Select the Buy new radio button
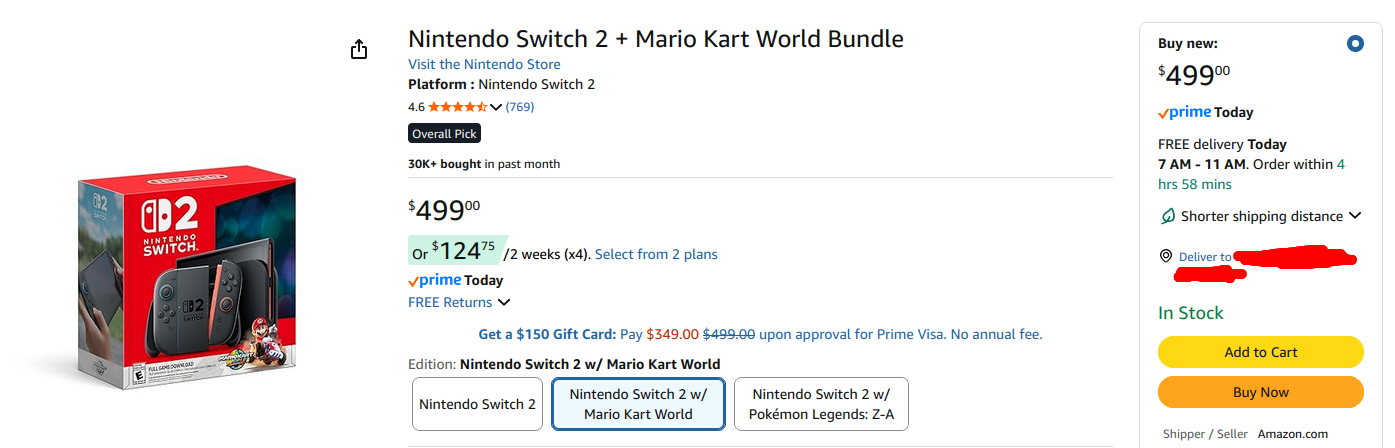Viewport: 1395px width, 448px height. click(1355, 43)
